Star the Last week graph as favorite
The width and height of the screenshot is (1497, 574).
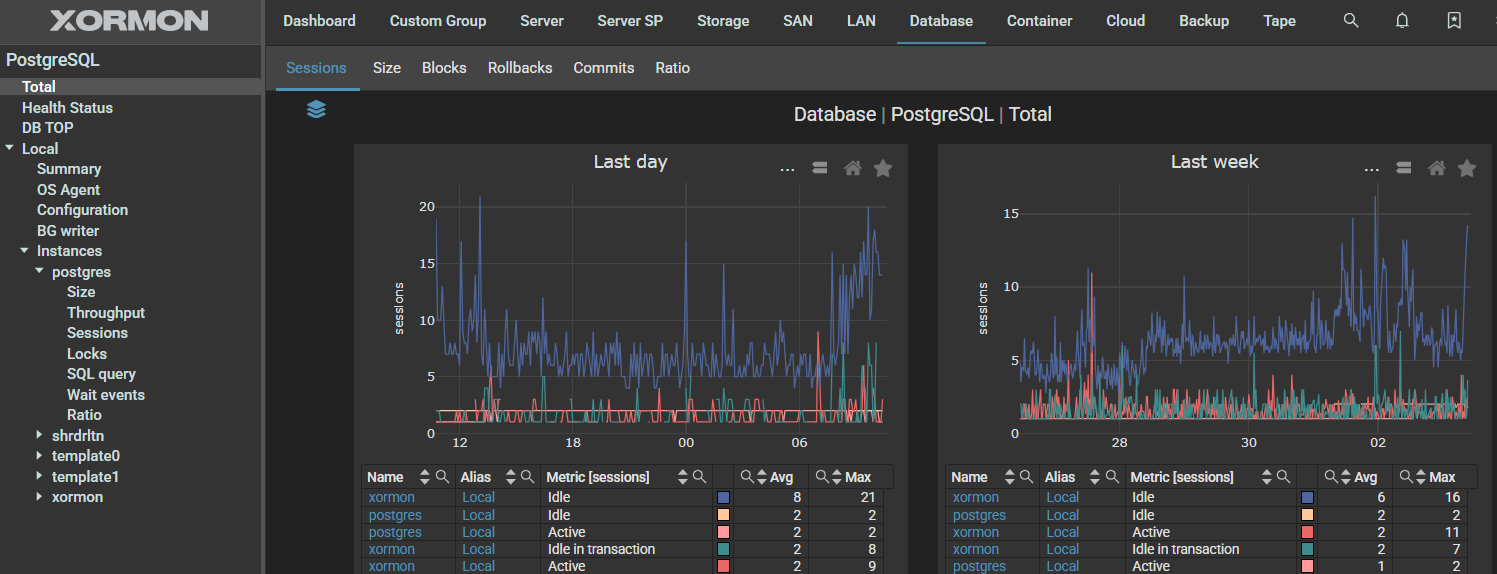pyautogui.click(x=1466, y=168)
